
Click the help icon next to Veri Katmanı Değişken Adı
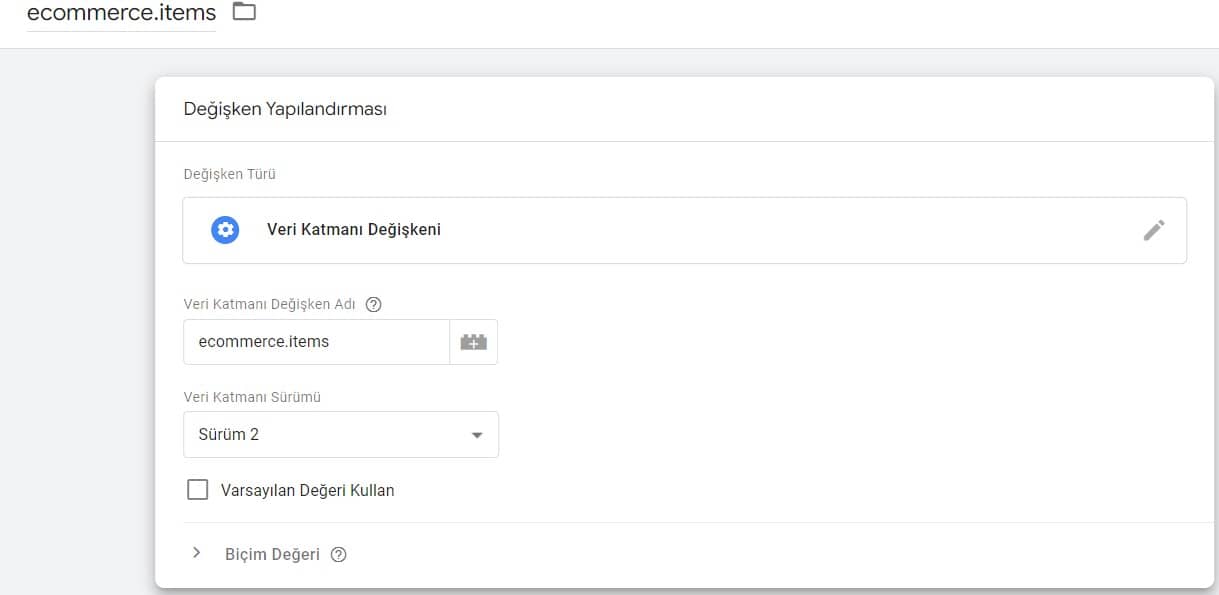[374, 304]
